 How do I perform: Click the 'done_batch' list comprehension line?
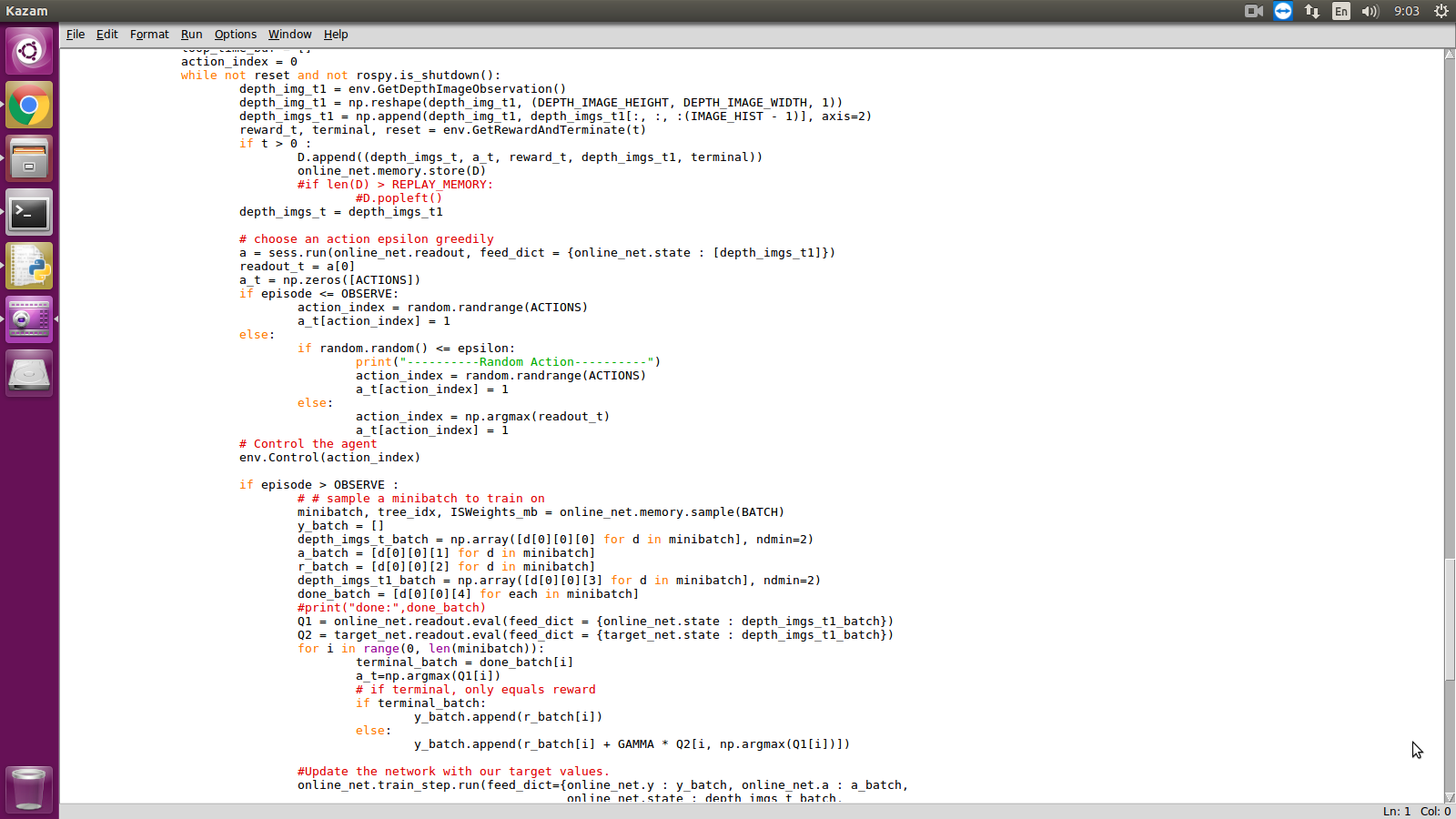468,594
